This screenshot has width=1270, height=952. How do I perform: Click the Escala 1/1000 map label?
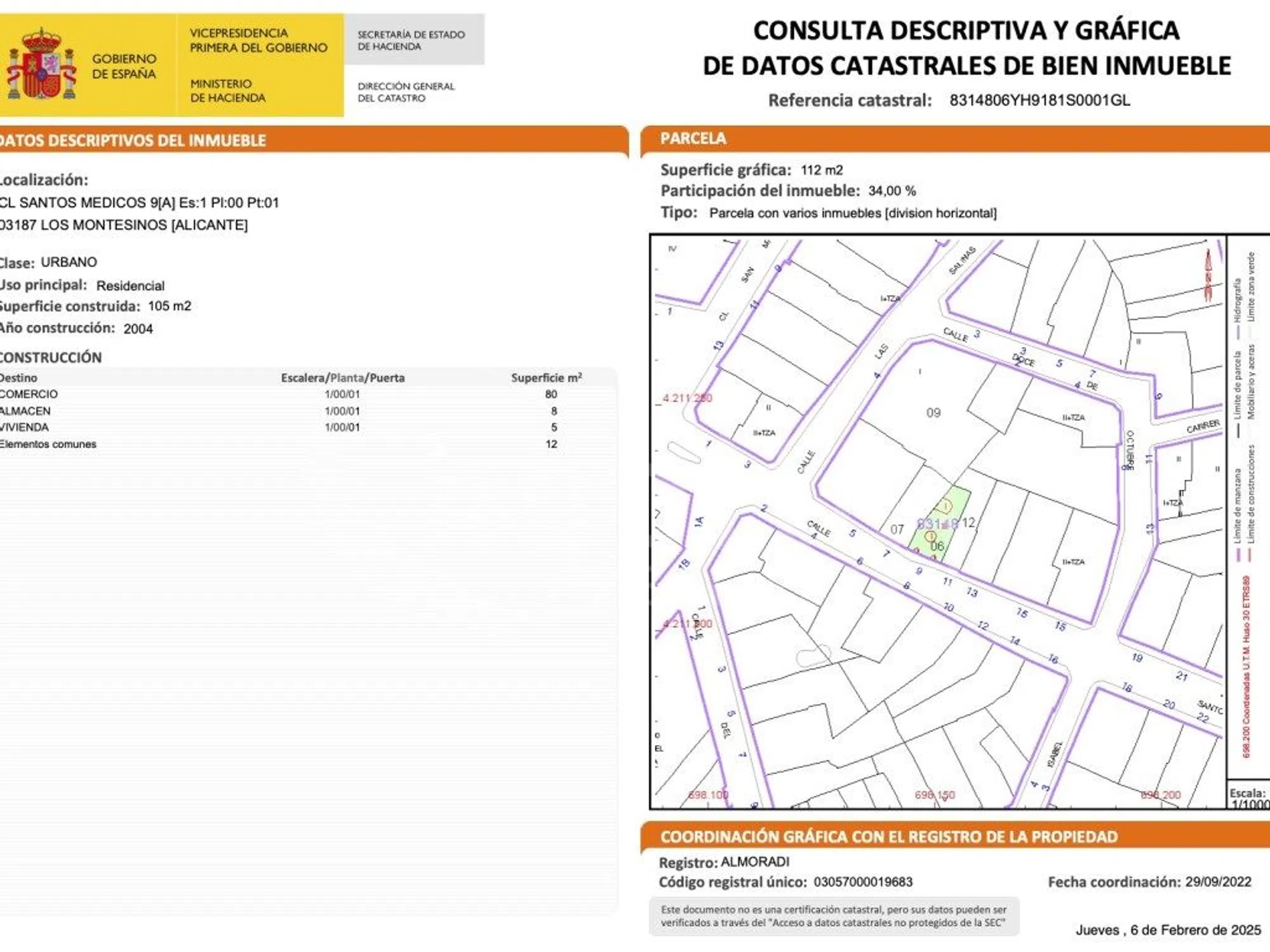tap(1248, 798)
